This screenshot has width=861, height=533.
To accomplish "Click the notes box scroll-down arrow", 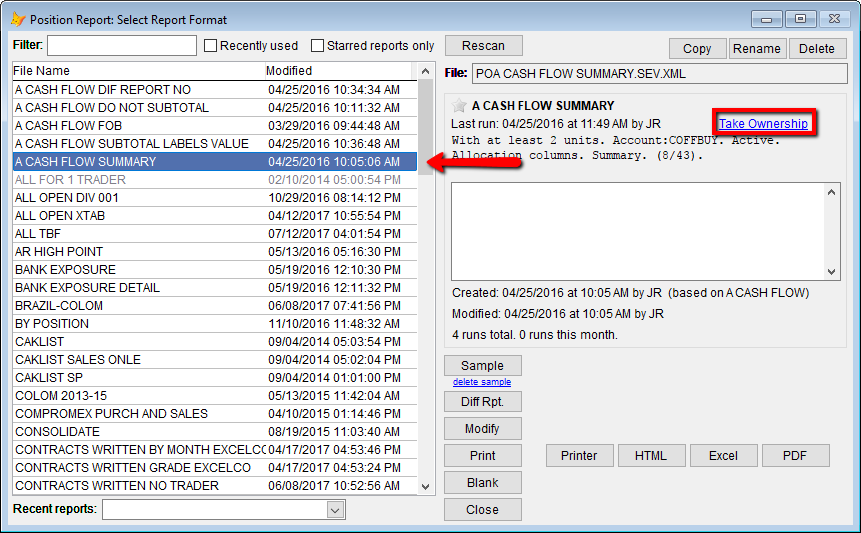I will [831, 272].
